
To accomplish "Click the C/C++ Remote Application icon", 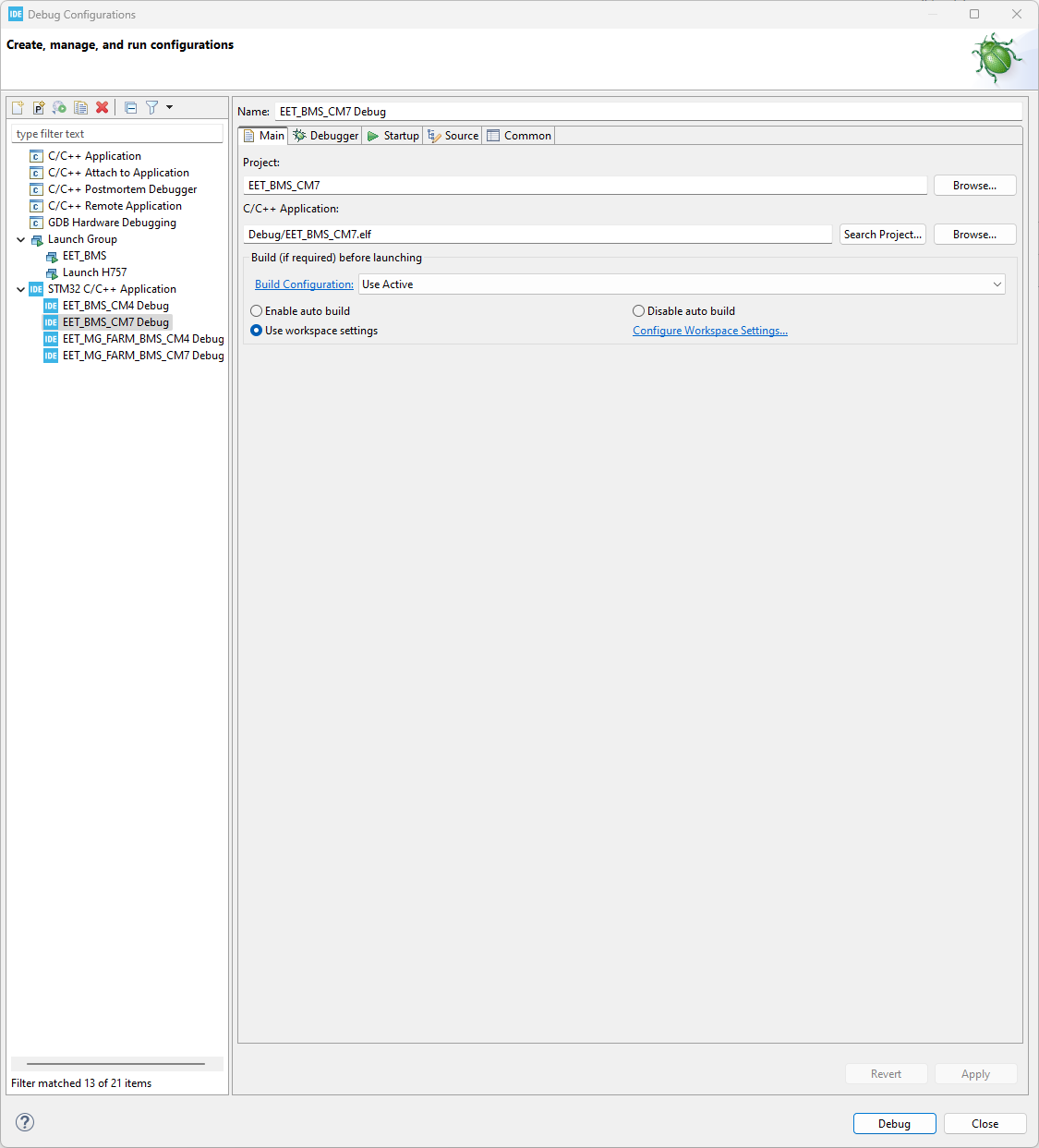I will [36, 206].
